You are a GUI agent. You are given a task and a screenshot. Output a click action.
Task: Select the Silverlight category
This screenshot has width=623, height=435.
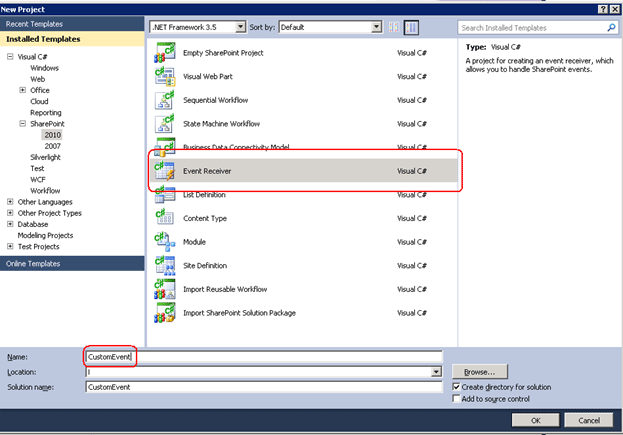[45, 157]
